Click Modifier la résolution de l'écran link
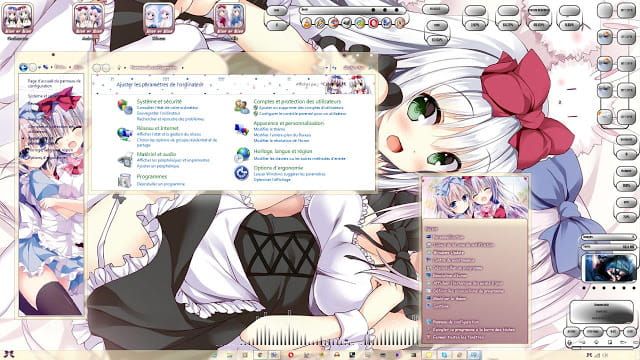Viewport: 640px width, 360px height. click(x=281, y=140)
